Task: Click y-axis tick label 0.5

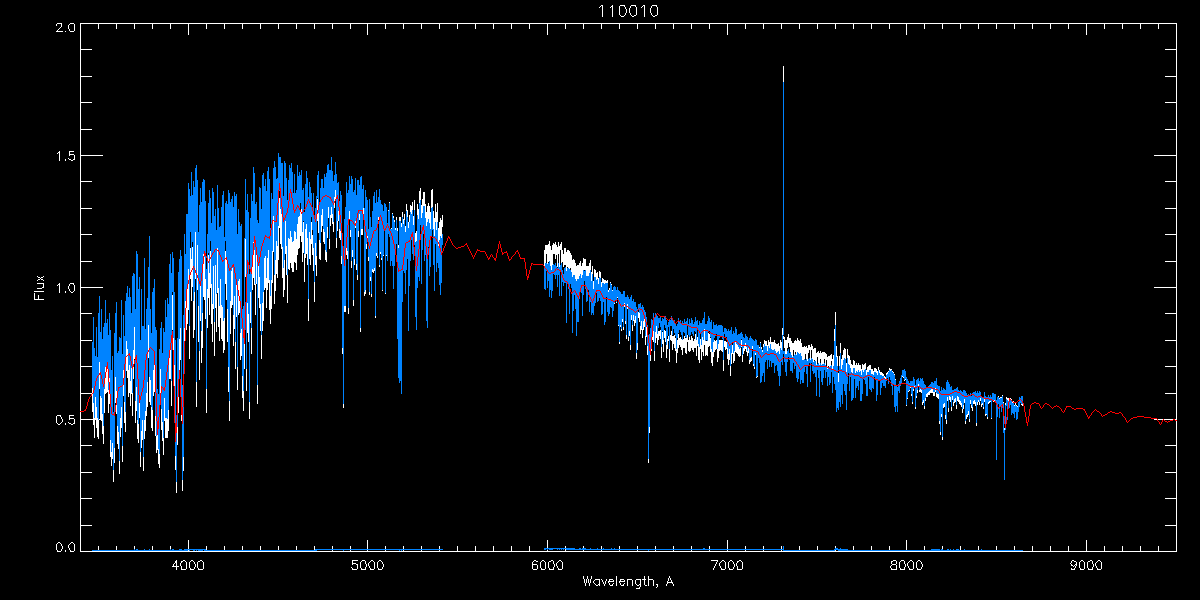Action: [x=66, y=419]
